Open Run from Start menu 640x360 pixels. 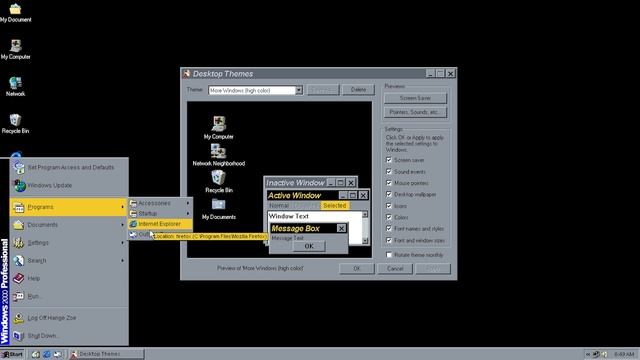click(69, 296)
